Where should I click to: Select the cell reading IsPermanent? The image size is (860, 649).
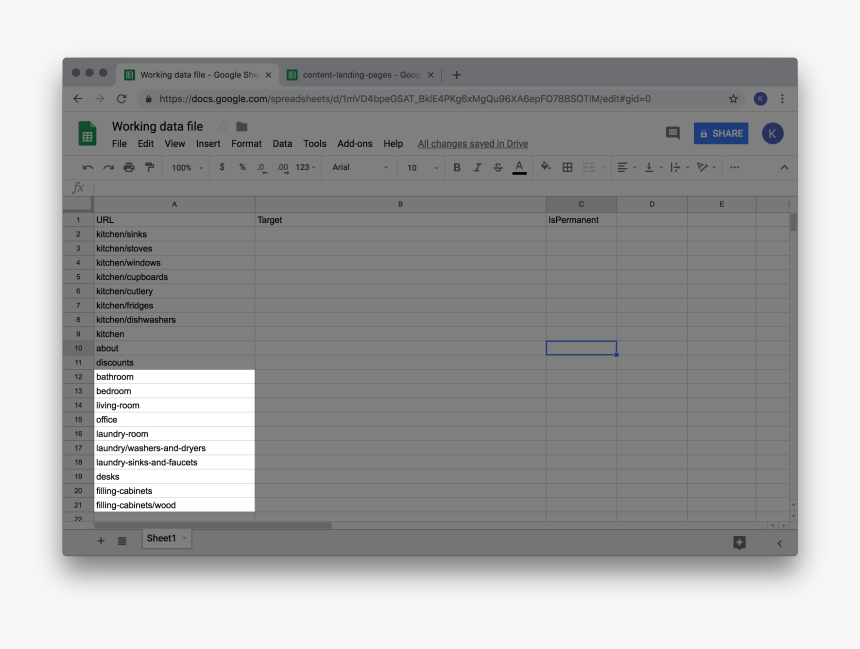click(x=581, y=220)
